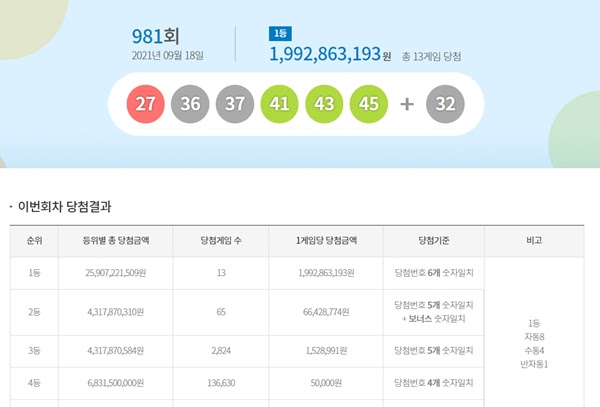Select remark text 수동4
The image size is (600, 407).
click(534, 351)
